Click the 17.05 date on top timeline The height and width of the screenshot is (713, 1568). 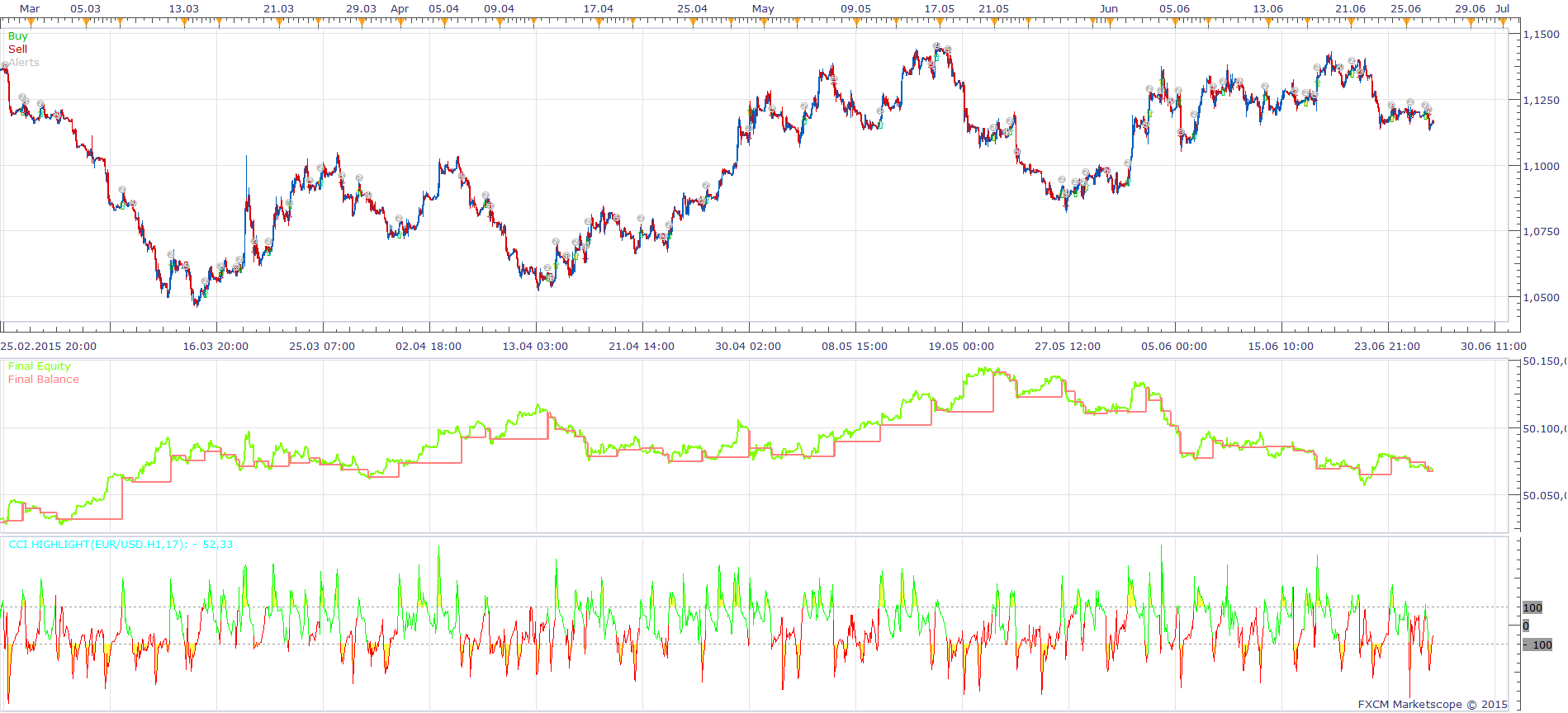pyautogui.click(x=940, y=9)
